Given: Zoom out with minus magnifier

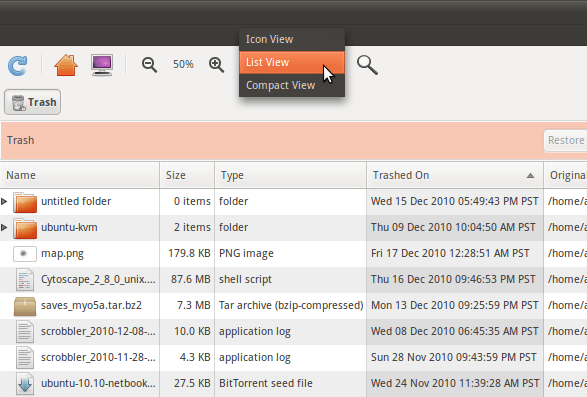Looking at the screenshot, I should tap(149, 65).
